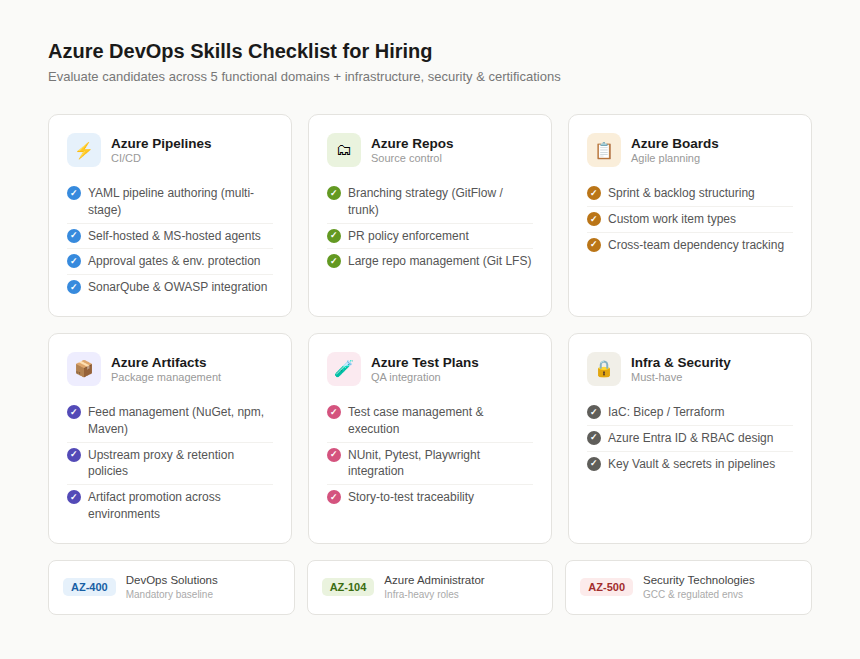
Task: Toggle the IaC: Bicep / Terraform checkmark
Action: 594,412
